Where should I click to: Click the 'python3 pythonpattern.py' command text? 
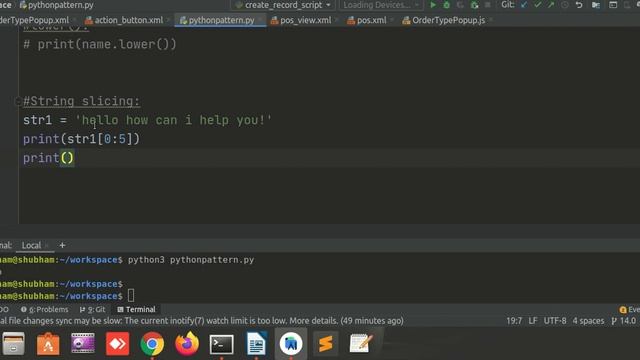(191, 260)
